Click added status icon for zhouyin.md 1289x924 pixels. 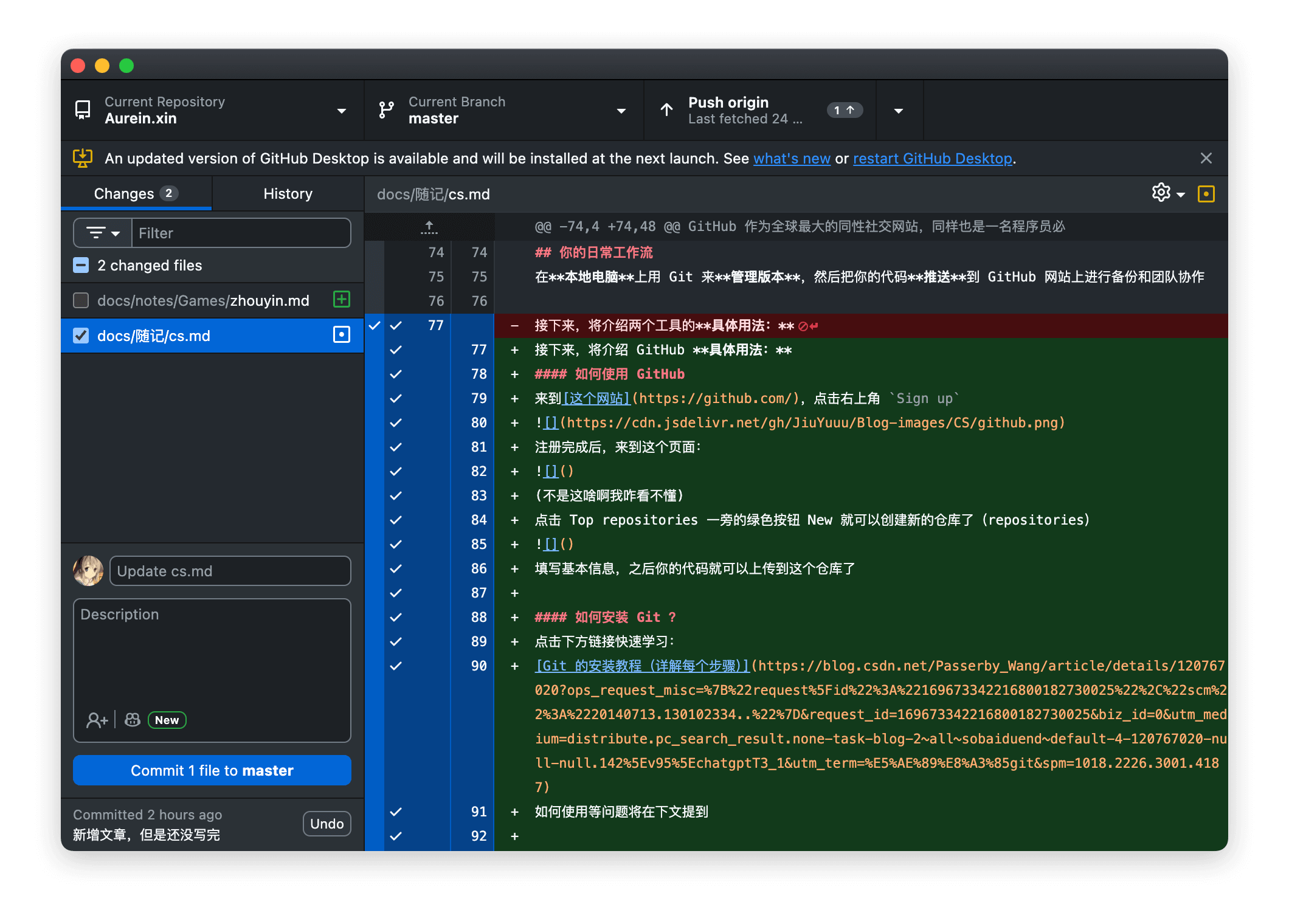[x=342, y=300]
